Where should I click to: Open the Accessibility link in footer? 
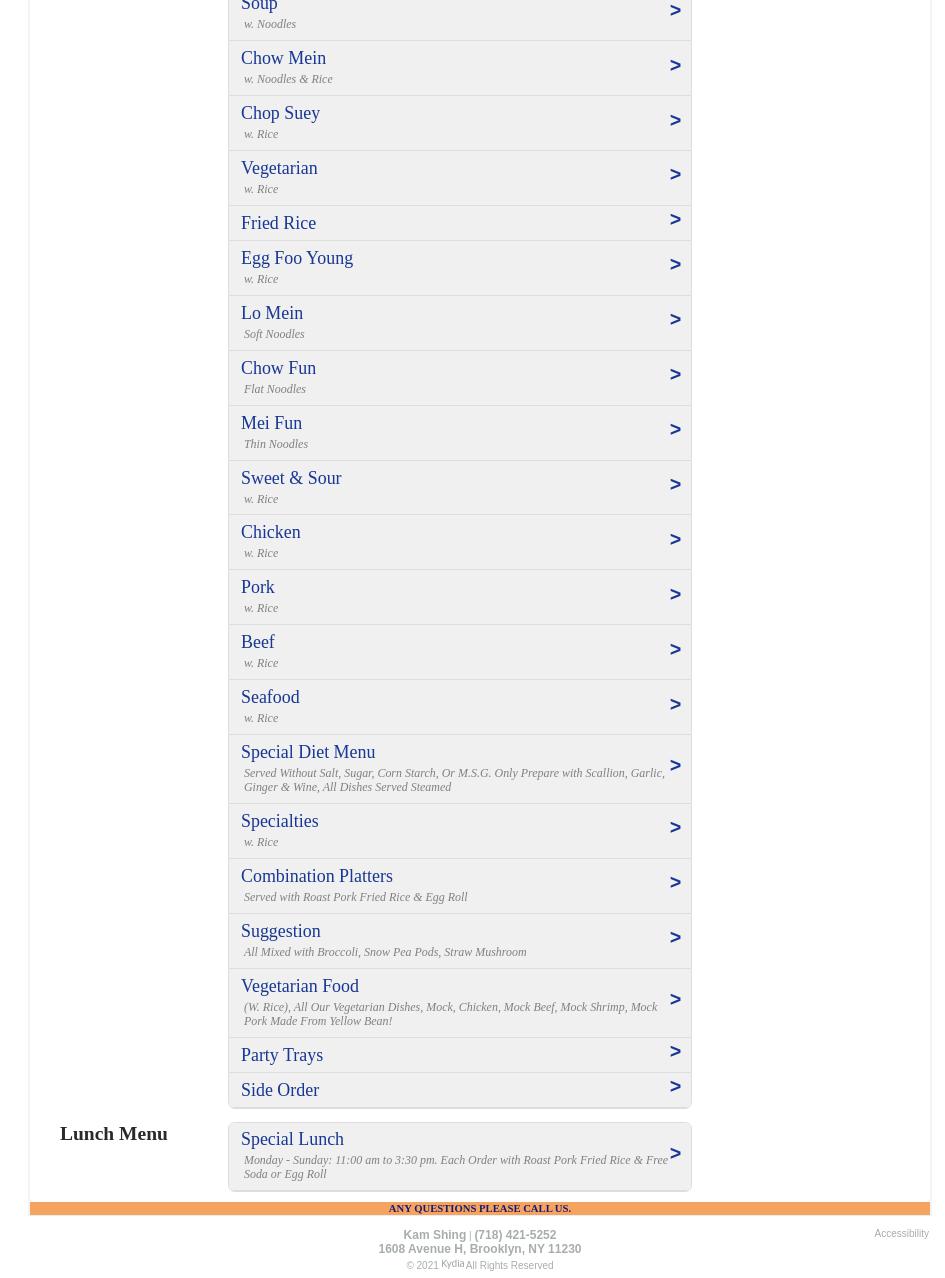[901, 1234]
